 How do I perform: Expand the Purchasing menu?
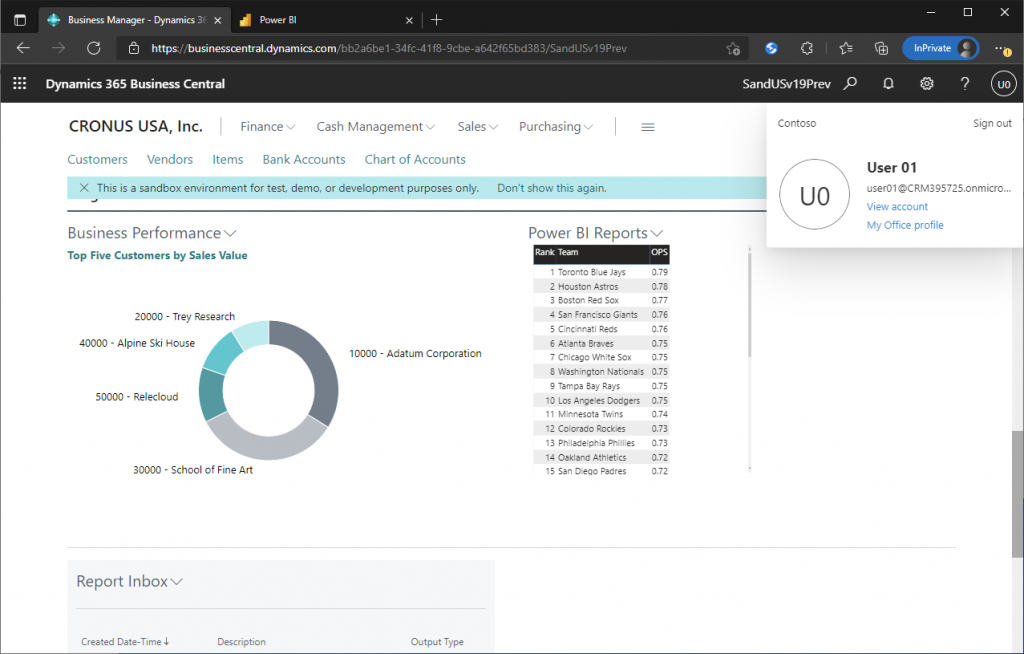(556, 127)
